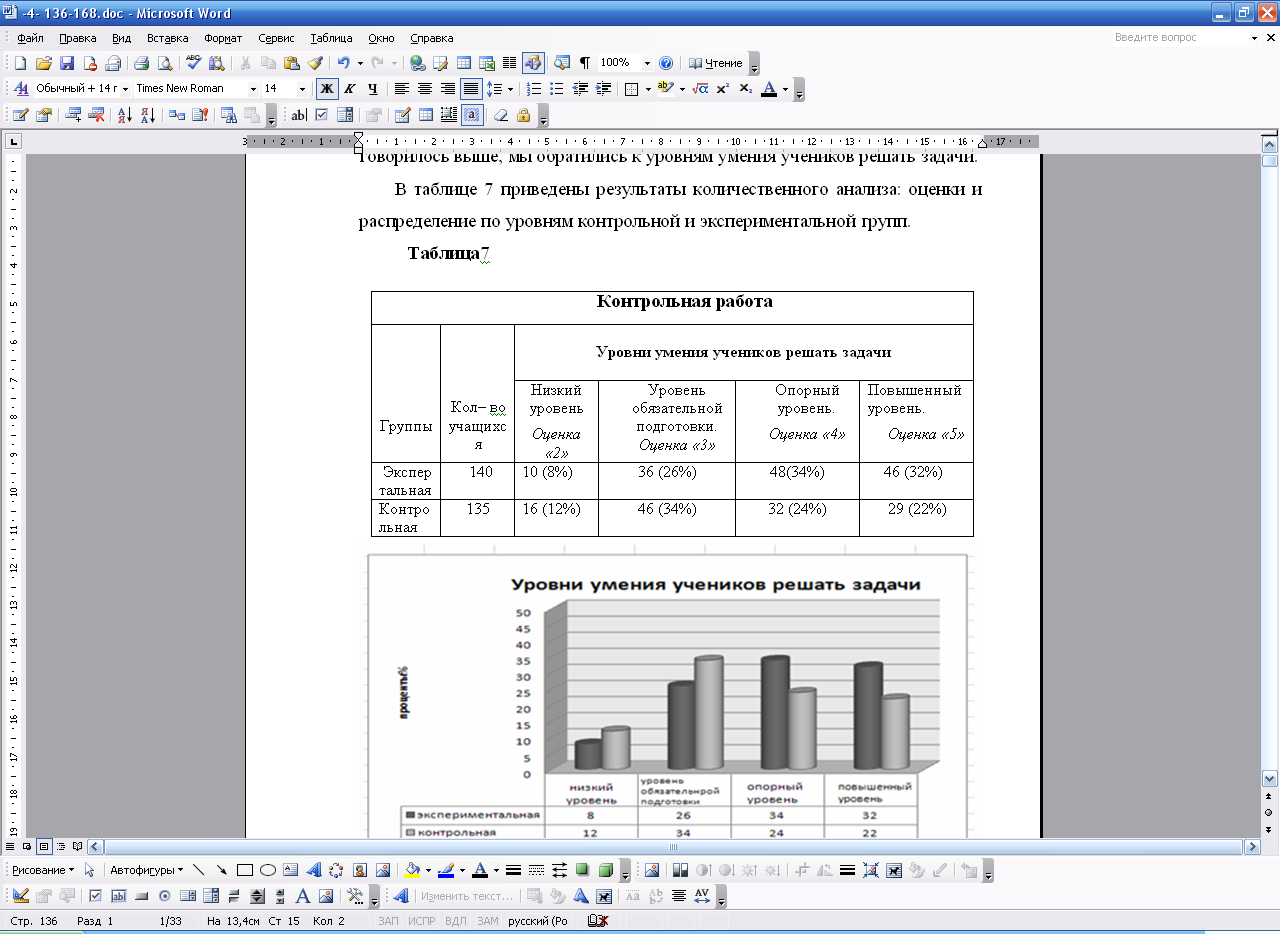Increase indent of the paragraph
This screenshot has width=1280, height=934.
604,89
